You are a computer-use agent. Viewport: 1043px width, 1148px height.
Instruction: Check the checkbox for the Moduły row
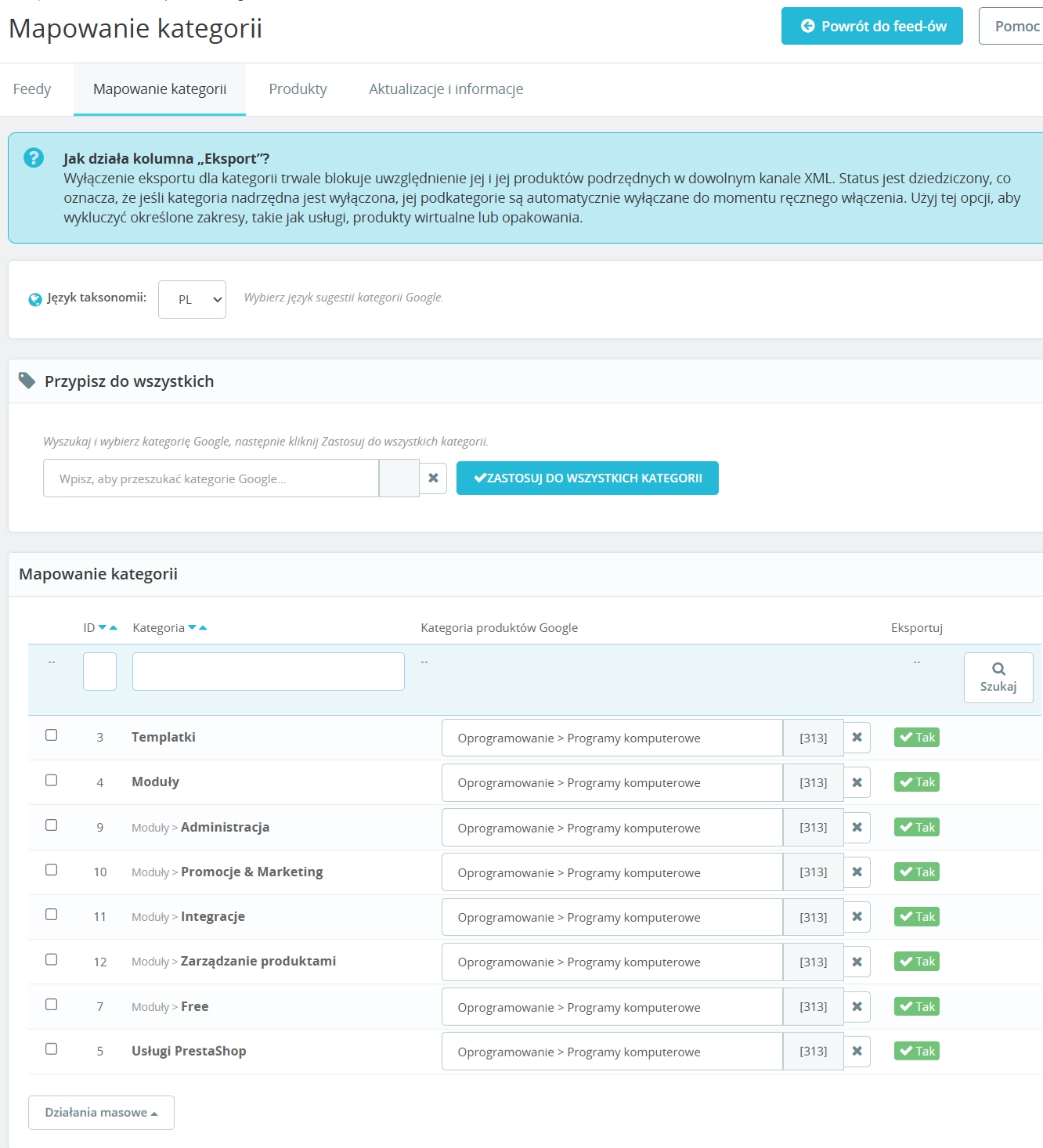(52, 780)
